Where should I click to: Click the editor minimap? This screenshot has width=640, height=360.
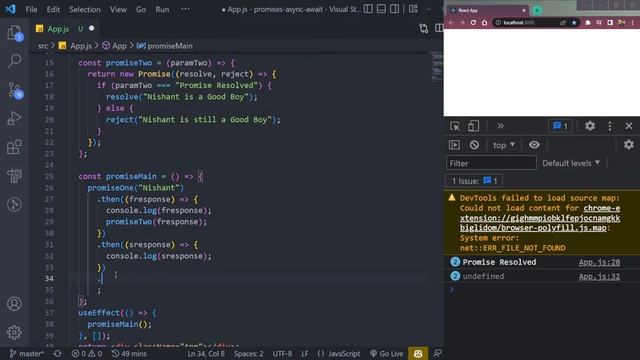pyautogui.click(x=436, y=67)
